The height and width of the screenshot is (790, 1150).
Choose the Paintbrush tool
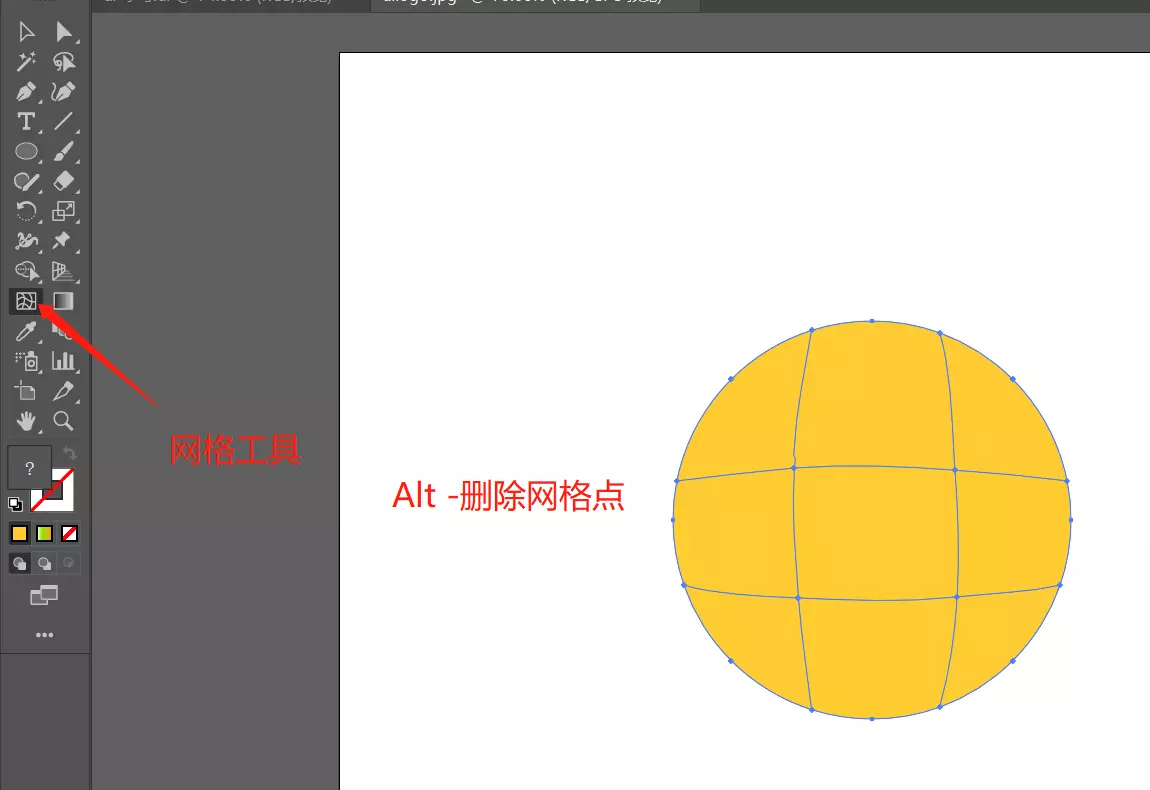[x=63, y=151]
